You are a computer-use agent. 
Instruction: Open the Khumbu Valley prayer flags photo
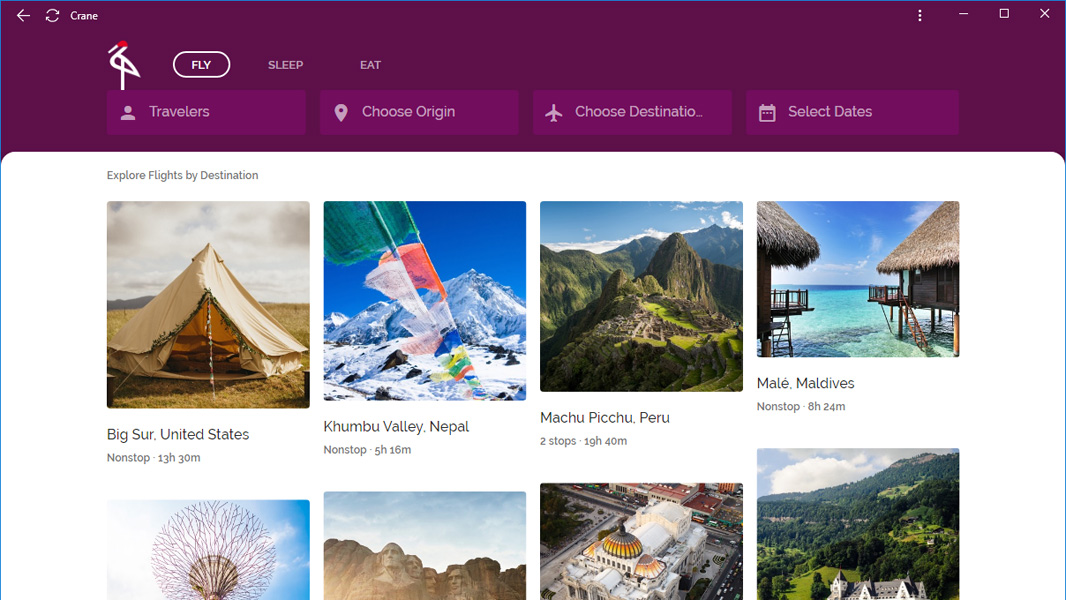[425, 300]
